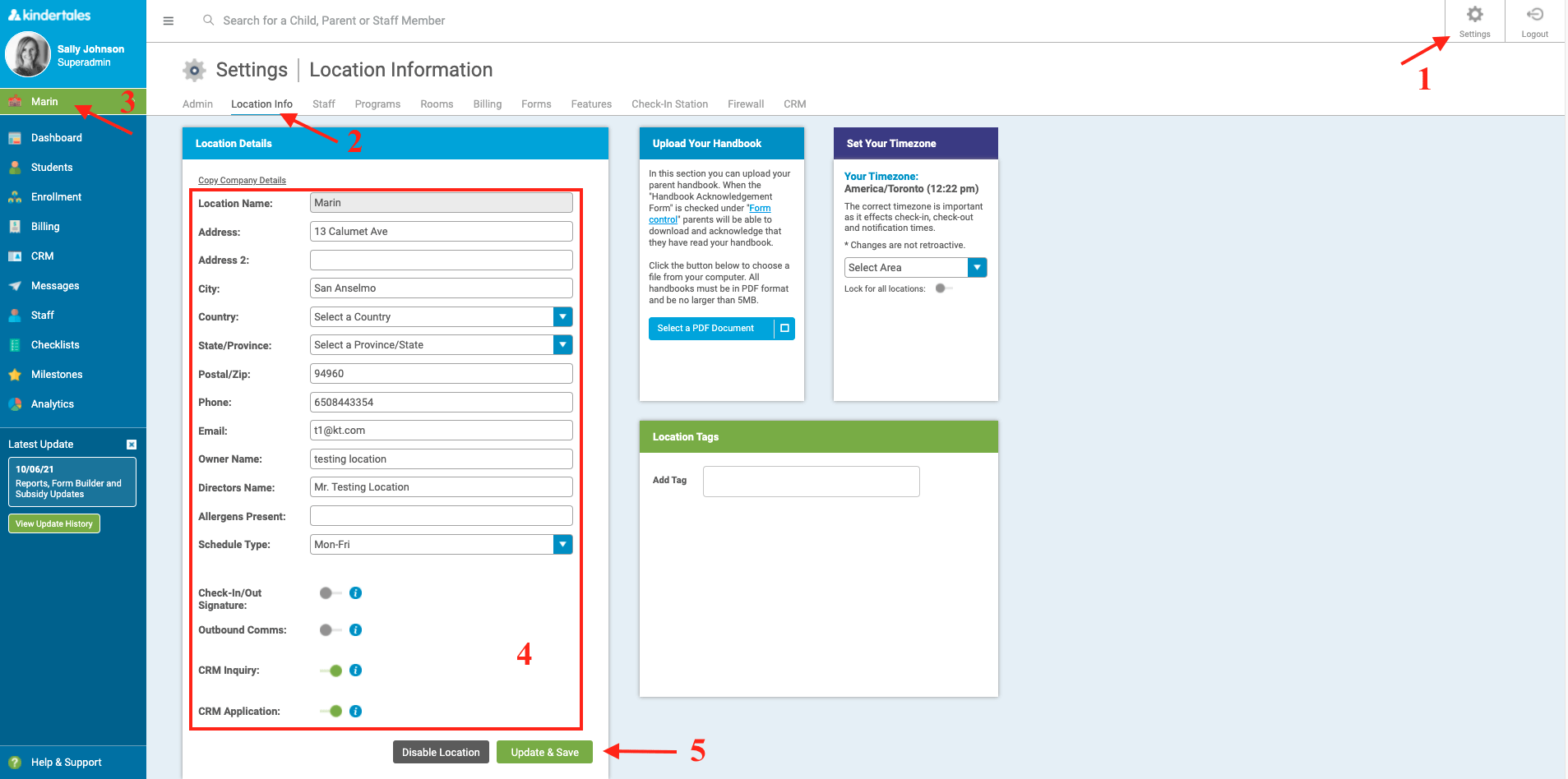Viewport: 1568px width, 779px height.
Task: Switch to the CRM settings tab
Action: [x=794, y=104]
